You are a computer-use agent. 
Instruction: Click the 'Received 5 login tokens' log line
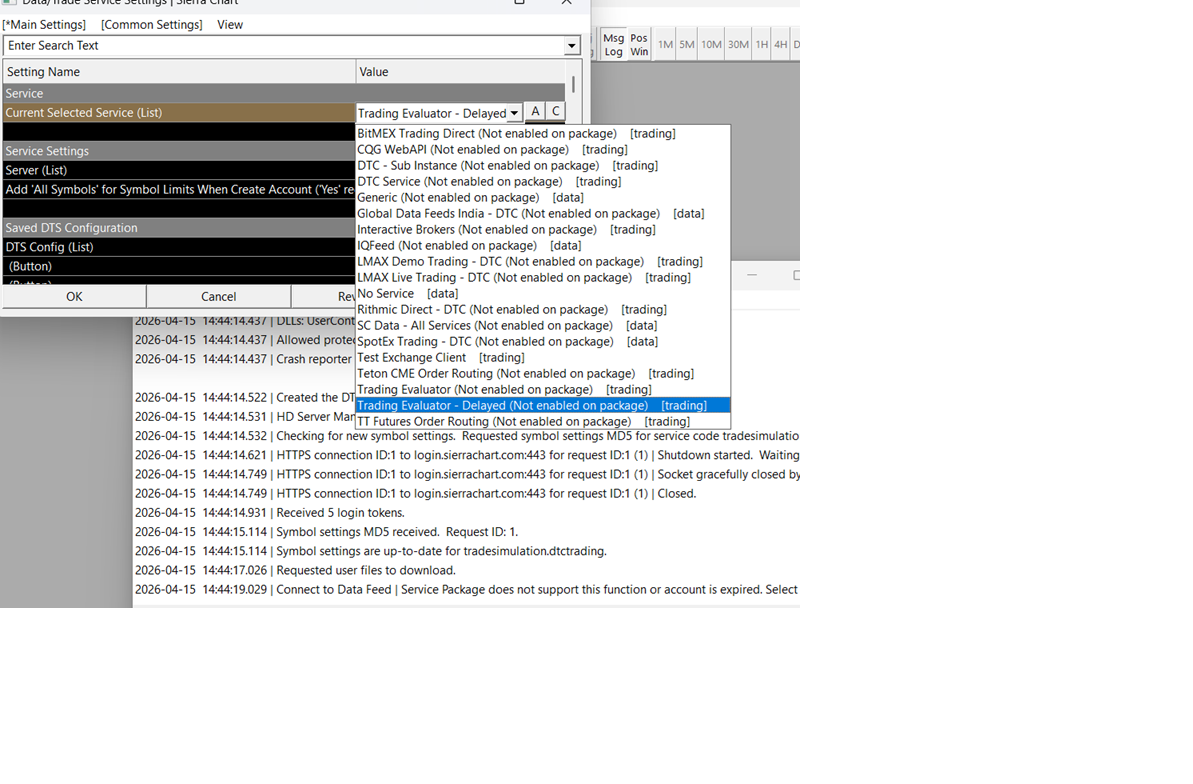tap(270, 512)
